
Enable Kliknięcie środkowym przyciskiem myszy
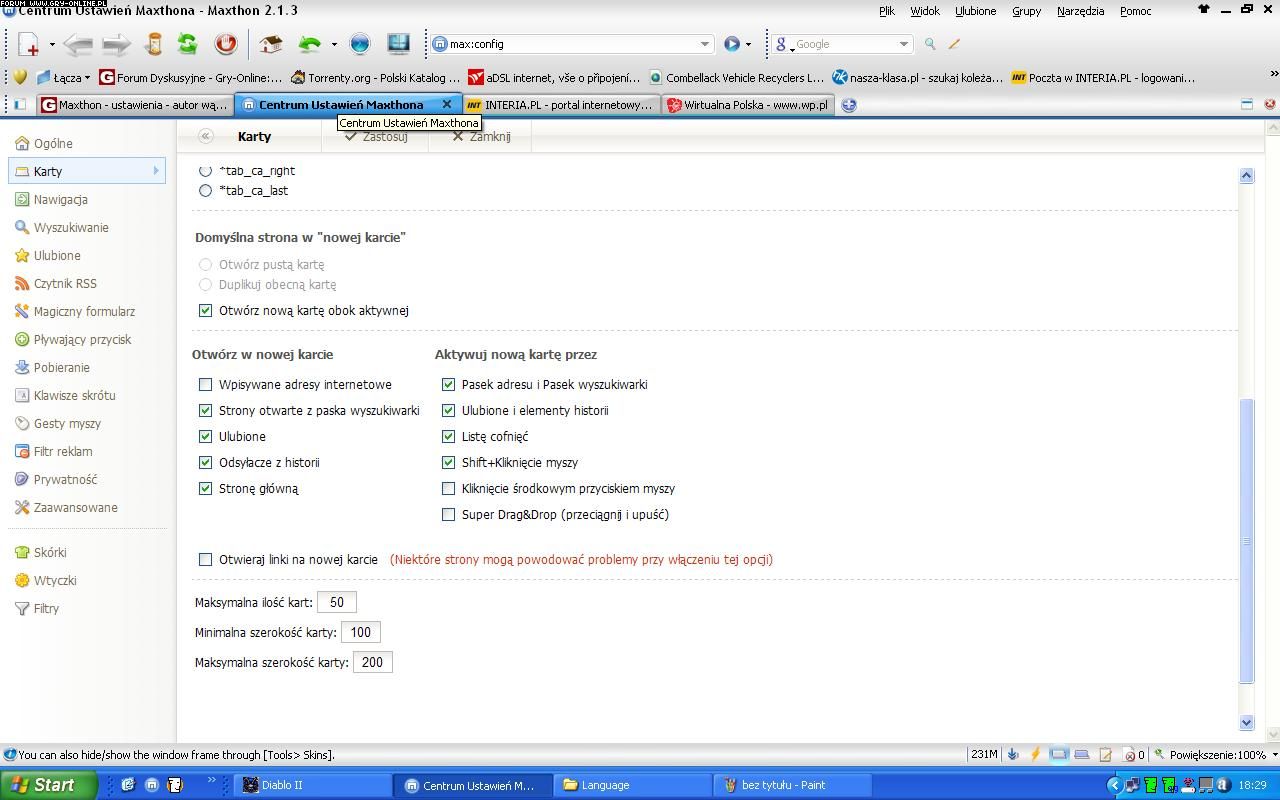tap(448, 488)
